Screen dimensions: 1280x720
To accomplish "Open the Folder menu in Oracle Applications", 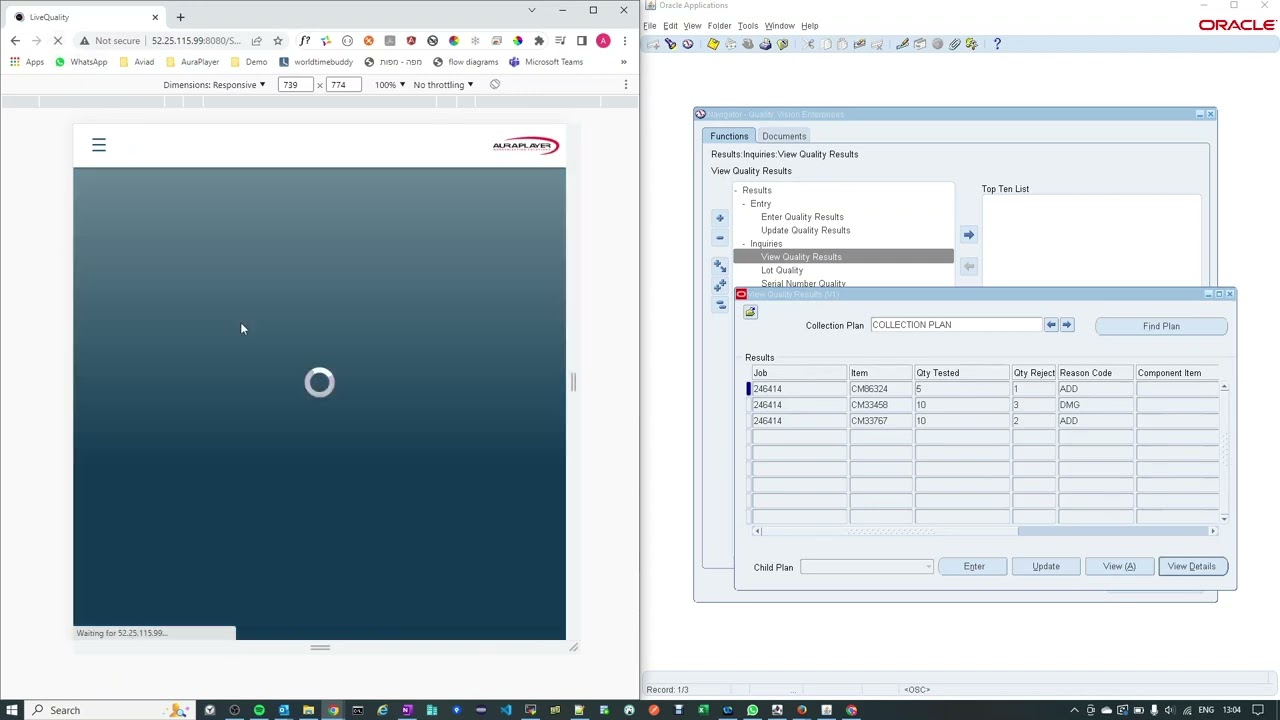I will pyautogui.click(x=720, y=26).
